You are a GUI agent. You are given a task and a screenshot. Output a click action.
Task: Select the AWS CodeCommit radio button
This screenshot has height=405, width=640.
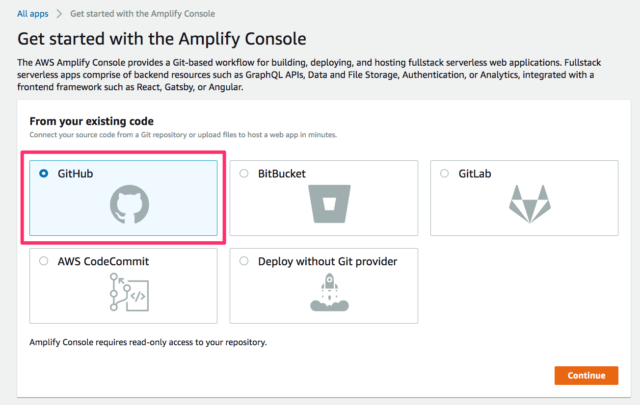(44, 261)
